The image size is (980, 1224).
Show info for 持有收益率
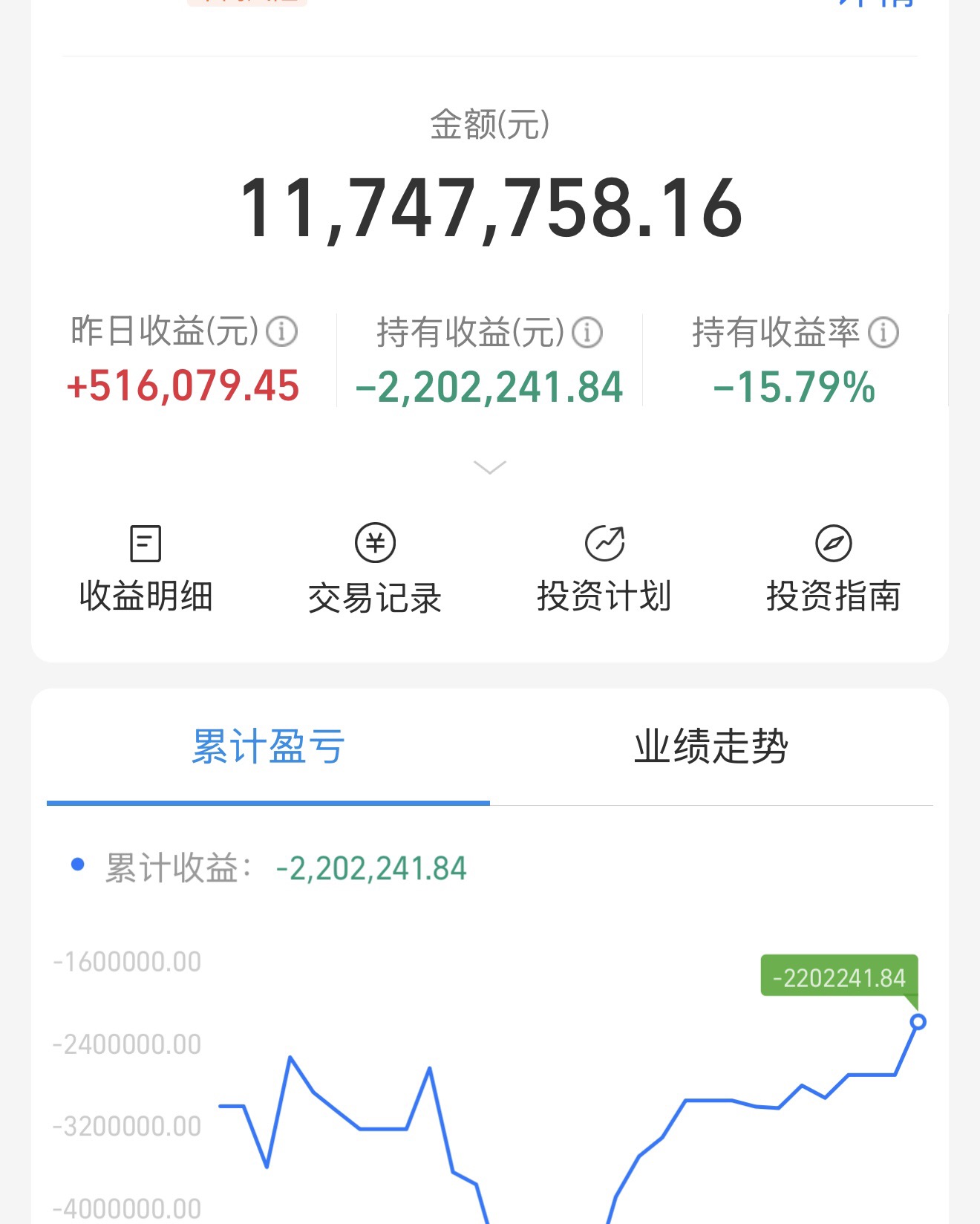883,332
